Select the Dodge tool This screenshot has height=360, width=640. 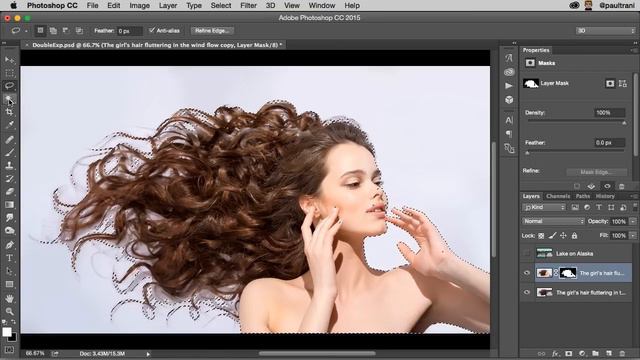9,231
